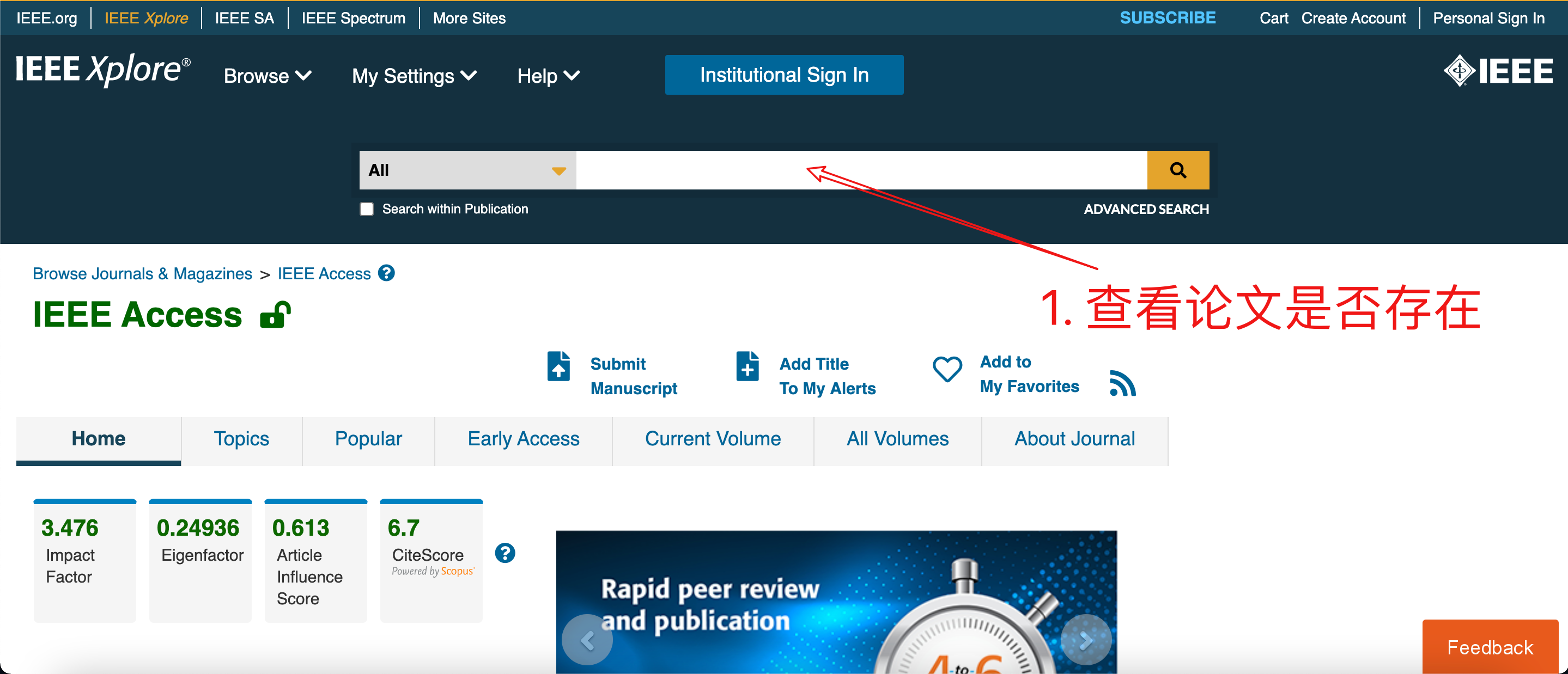Click the Submit Manuscript document icon
Viewport: 1568px width, 674px height.
558,366
